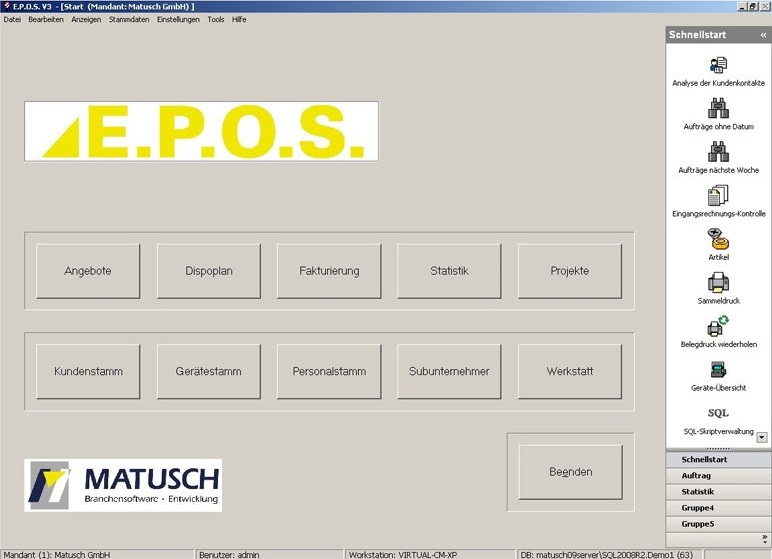Open the Kundenstamm module

(88, 371)
